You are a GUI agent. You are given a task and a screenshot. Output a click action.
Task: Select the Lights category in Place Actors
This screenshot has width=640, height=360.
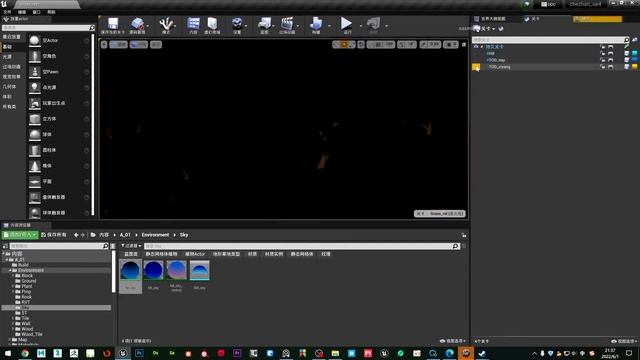coord(7,57)
